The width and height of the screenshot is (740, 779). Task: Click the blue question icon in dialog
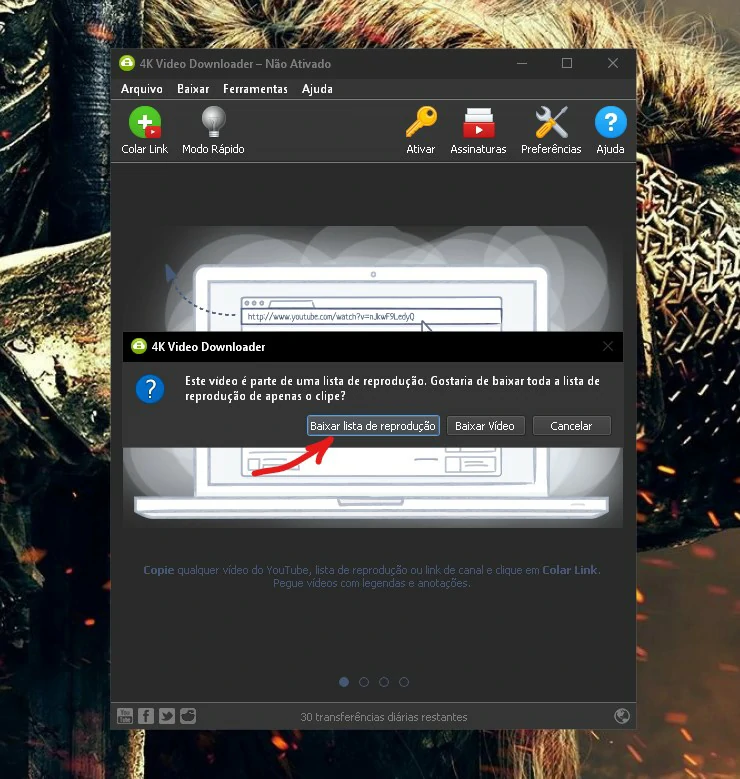pyautogui.click(x=150, y=389)
